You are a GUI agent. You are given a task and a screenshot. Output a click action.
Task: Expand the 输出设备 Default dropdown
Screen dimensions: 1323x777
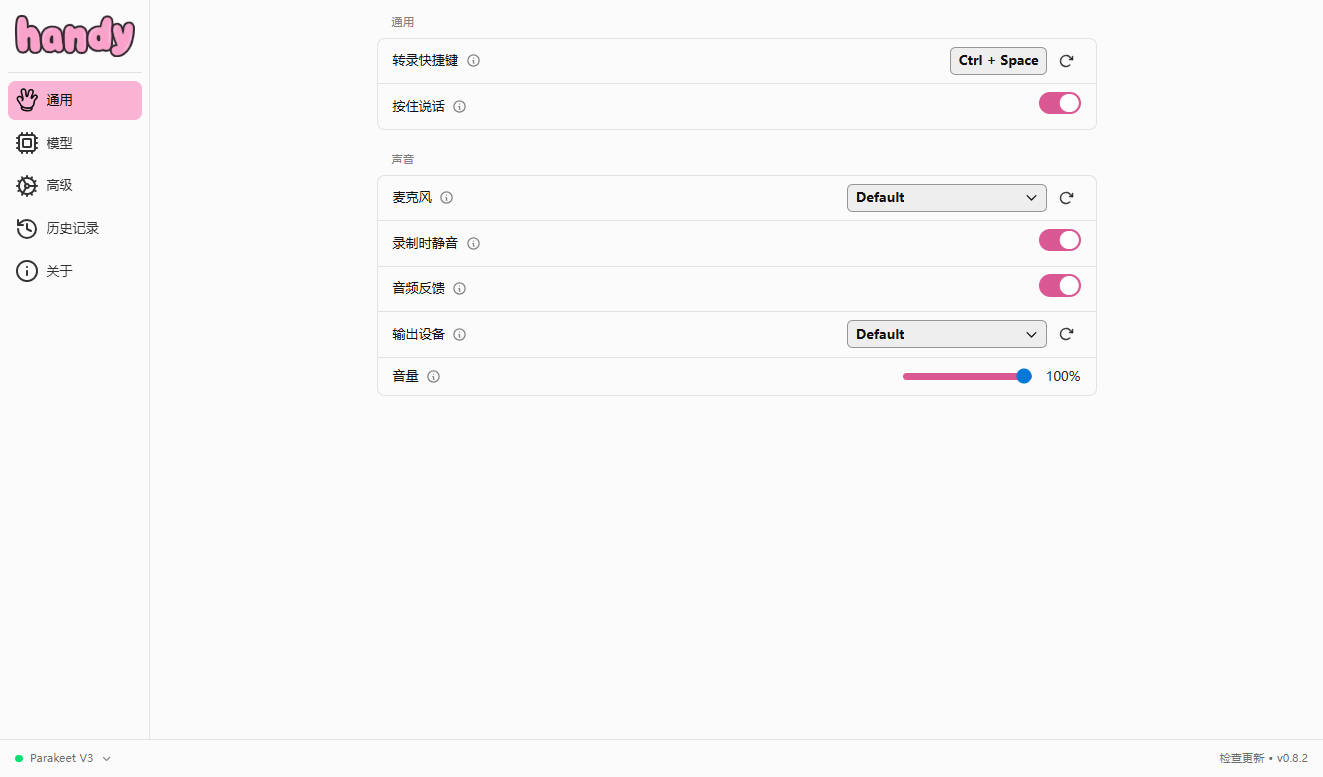point(946,335)
